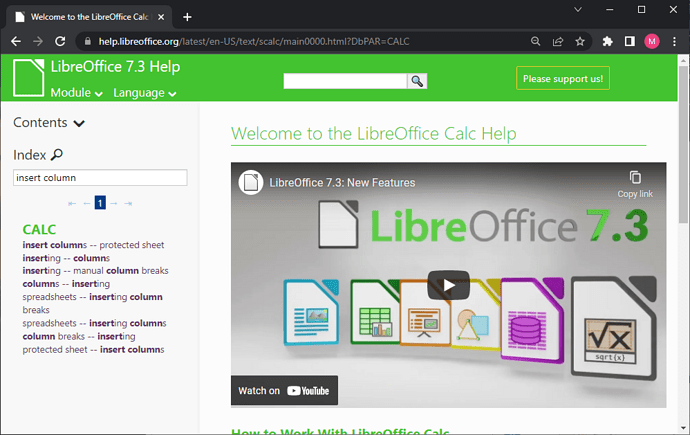This screenshot has width=690, height=435.
Task: Open the browser zoom magnifier icon
Action: 535,41
